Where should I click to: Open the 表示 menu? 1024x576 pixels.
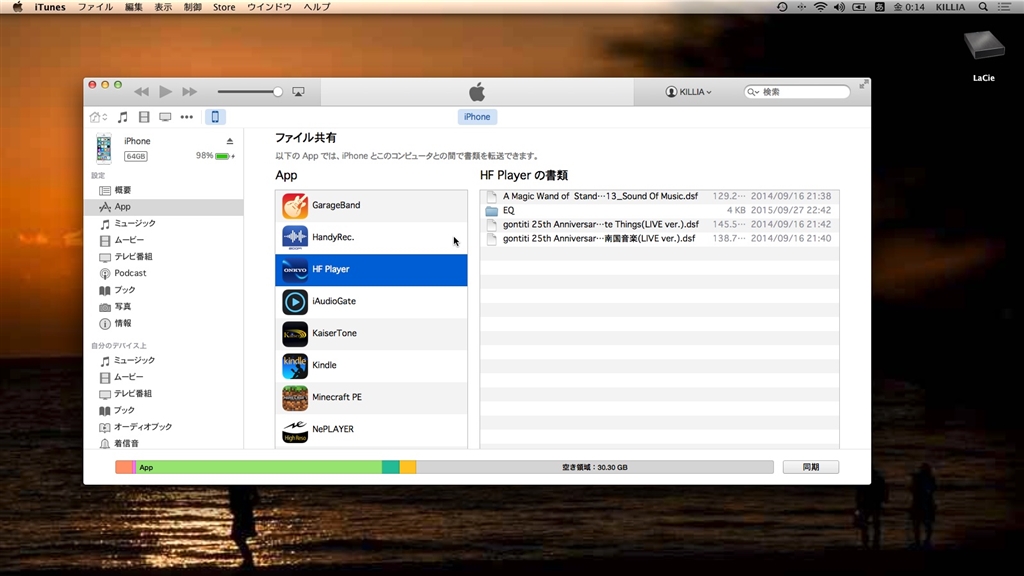point(163,7)
